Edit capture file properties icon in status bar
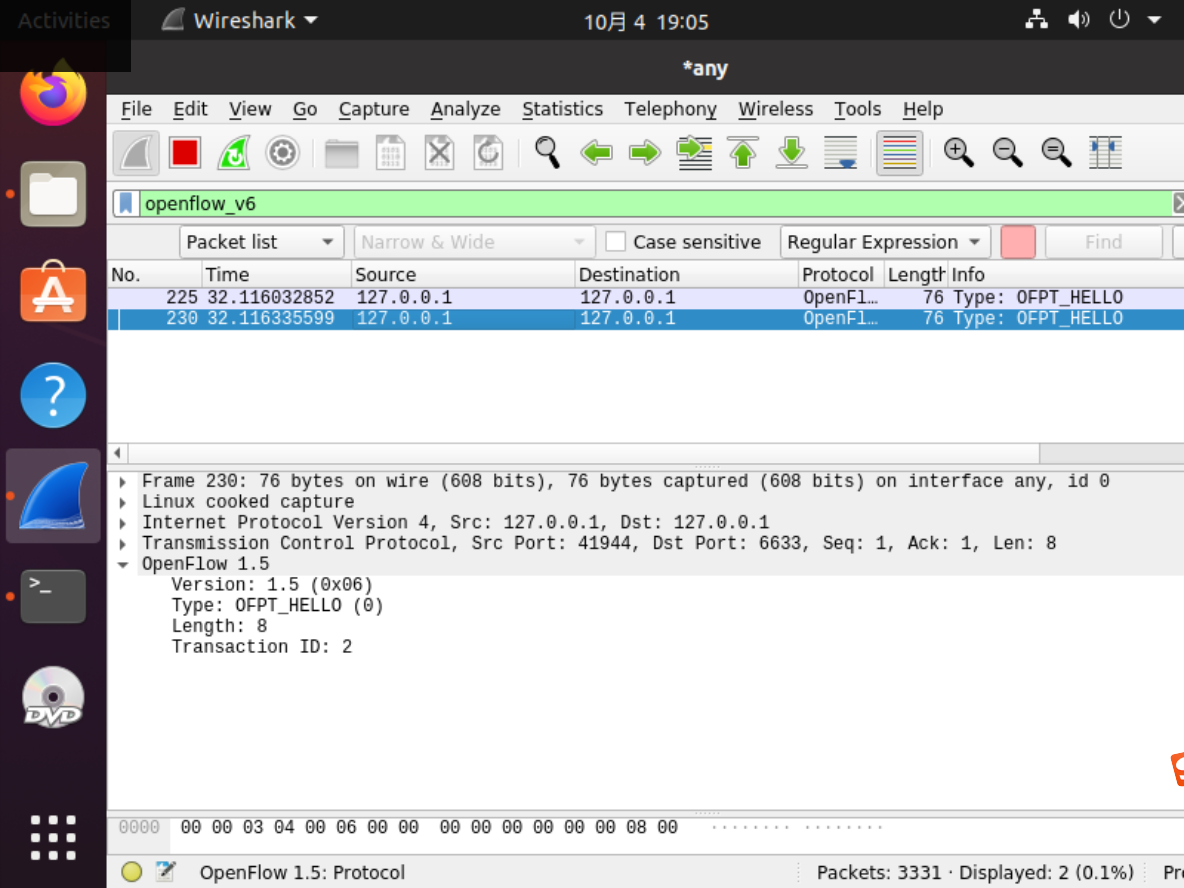 [165, 872]
